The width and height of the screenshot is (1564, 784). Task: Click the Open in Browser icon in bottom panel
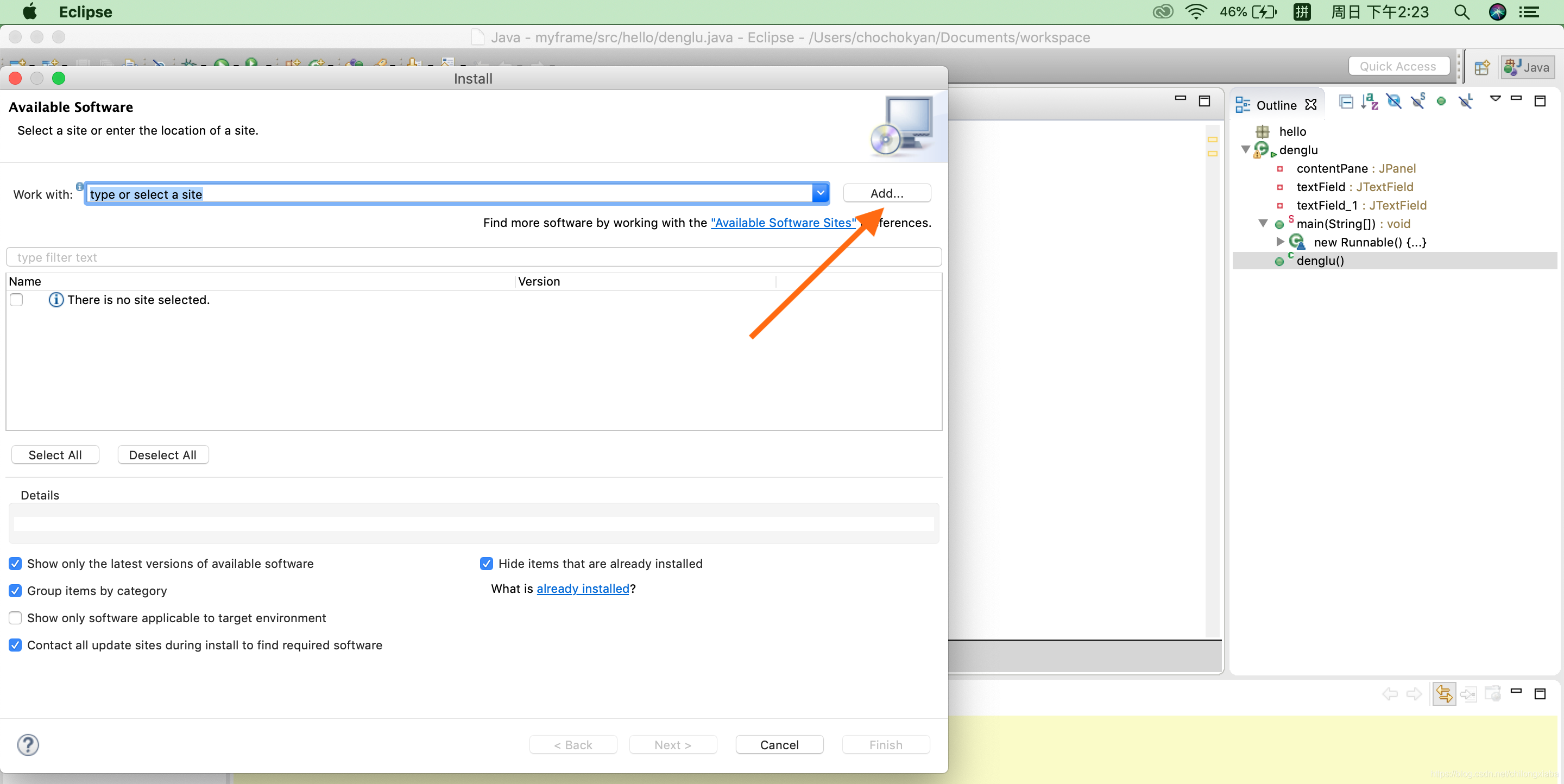coord(1492,693)
